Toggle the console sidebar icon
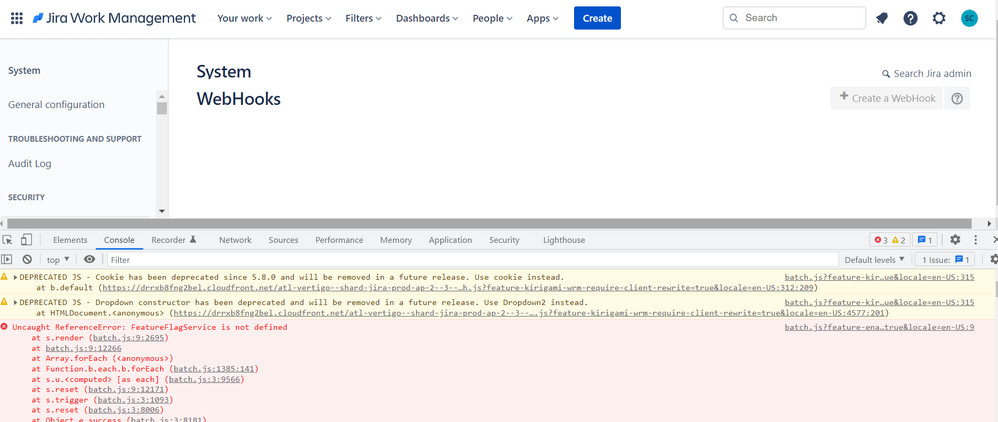This screenshot has width=998, height=422. [6, 259]
